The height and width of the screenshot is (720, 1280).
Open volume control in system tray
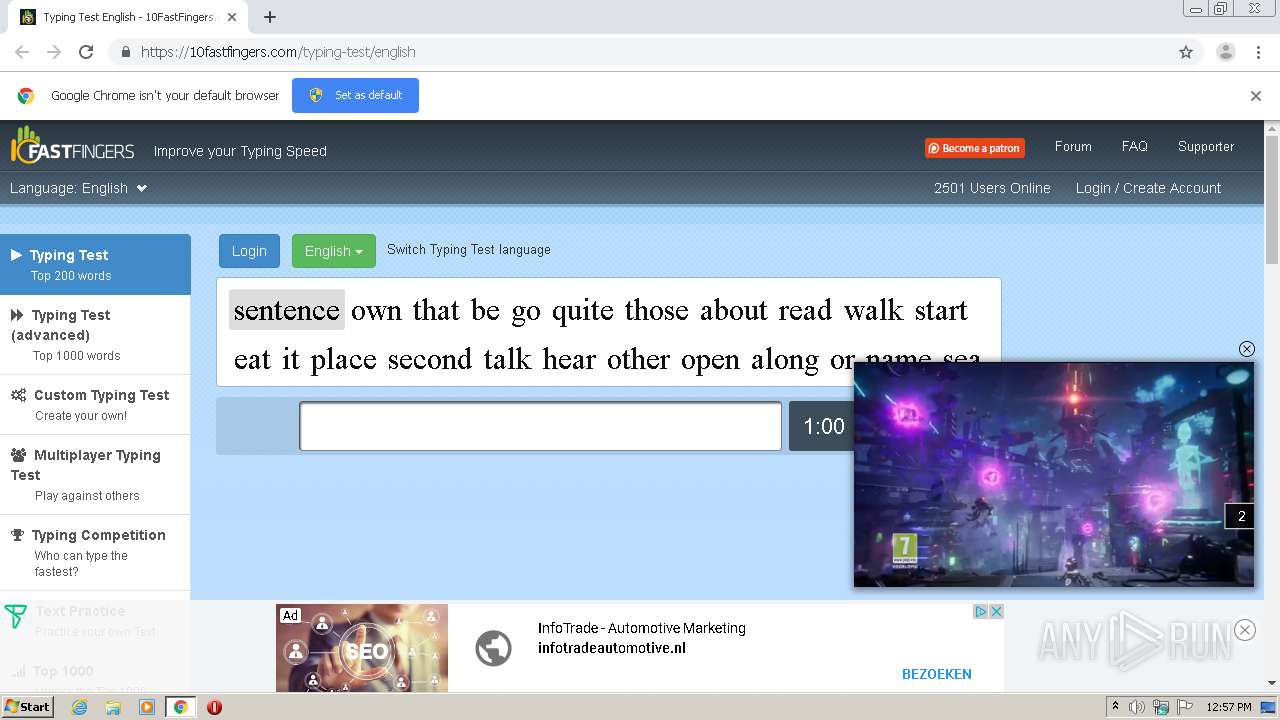click(1136, 707)
